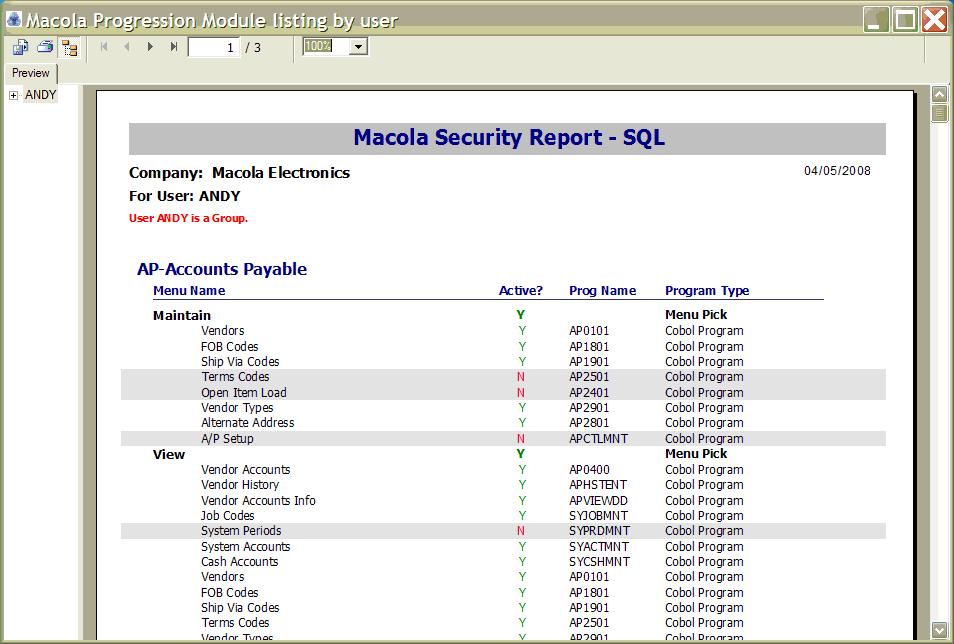Go to first page arrow button
Screen dimensions: 954x644
(x=104, y=47)
